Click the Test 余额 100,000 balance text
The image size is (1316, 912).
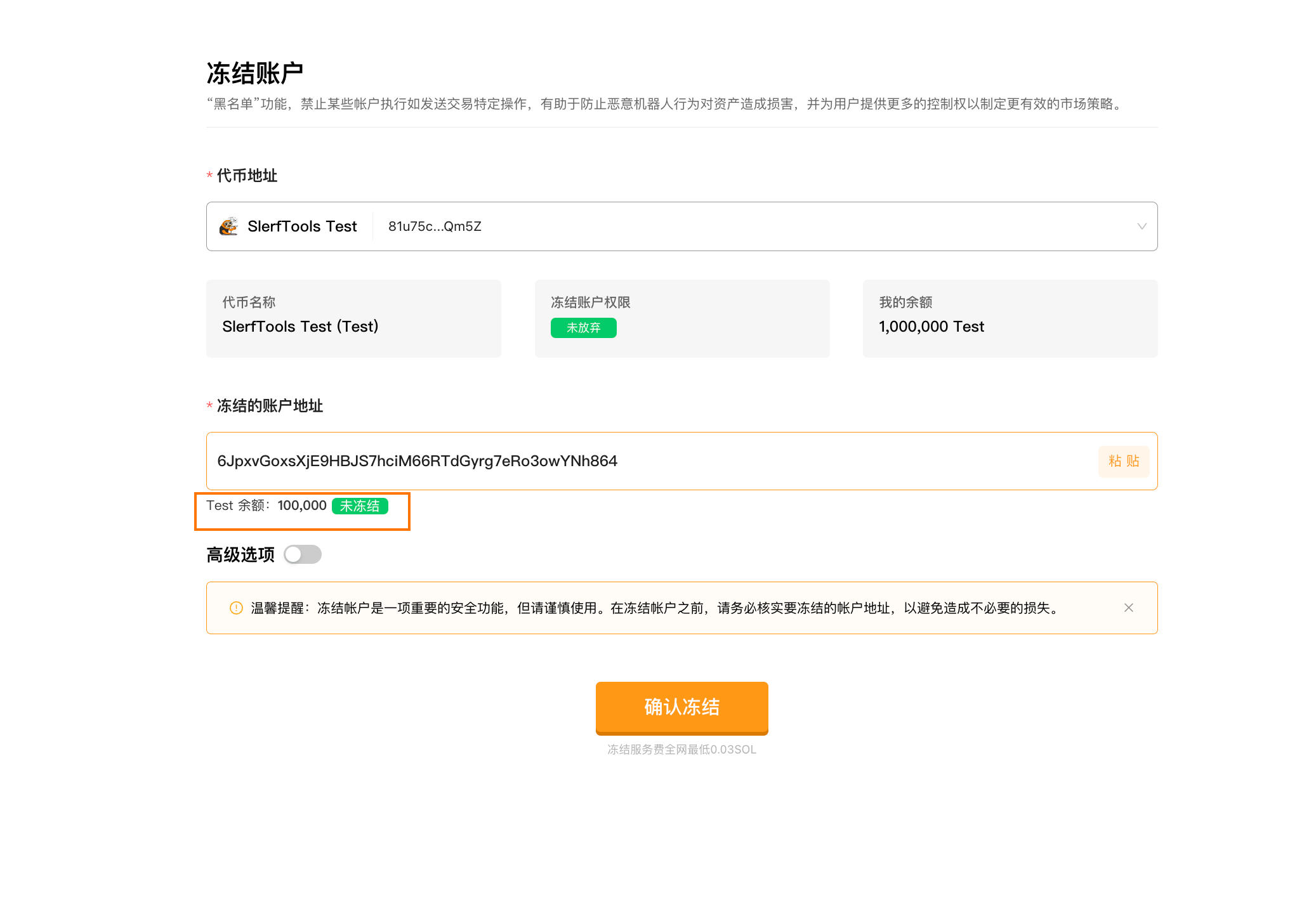(x=266, y=505)
